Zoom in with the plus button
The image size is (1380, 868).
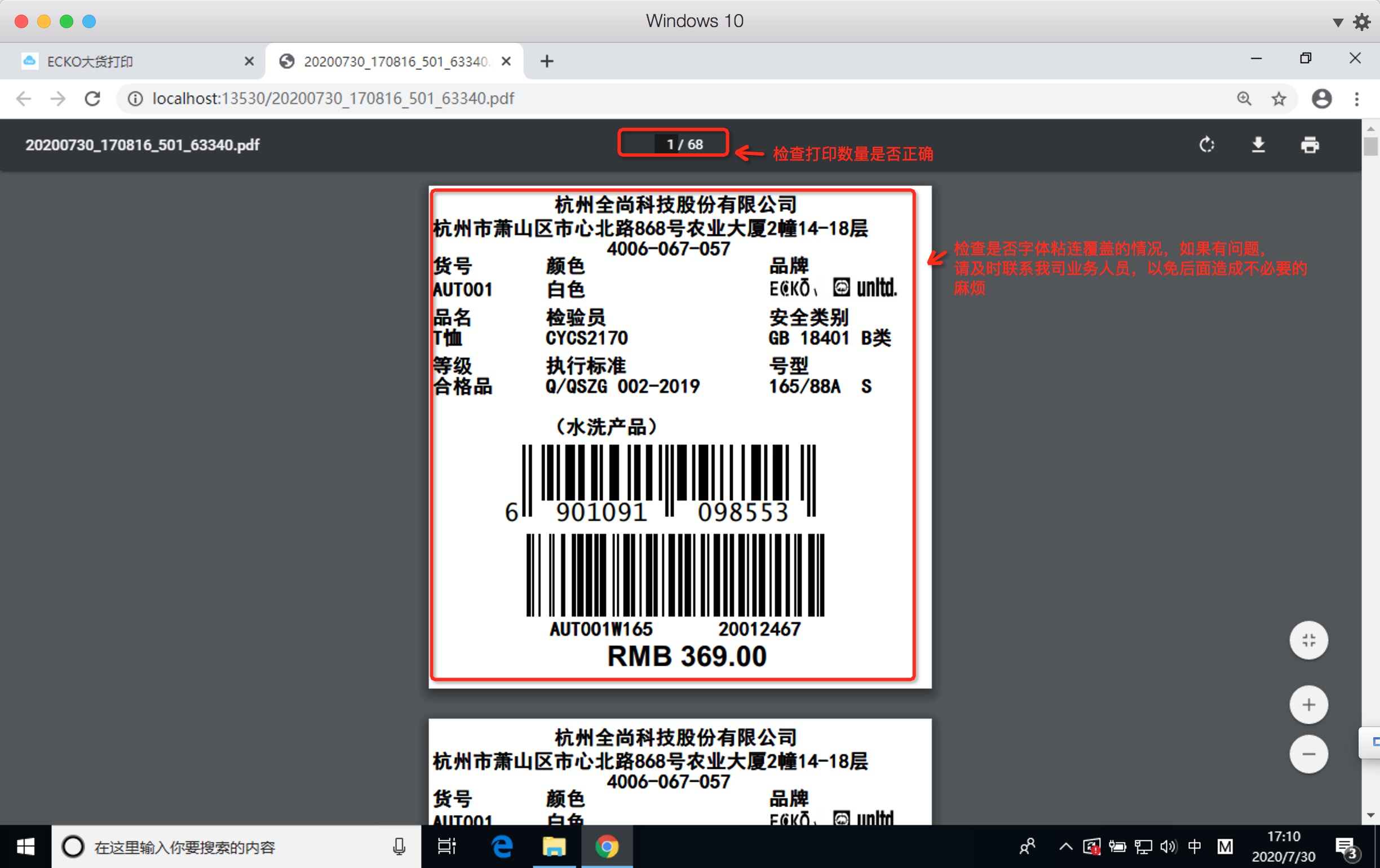point(1308,704)
